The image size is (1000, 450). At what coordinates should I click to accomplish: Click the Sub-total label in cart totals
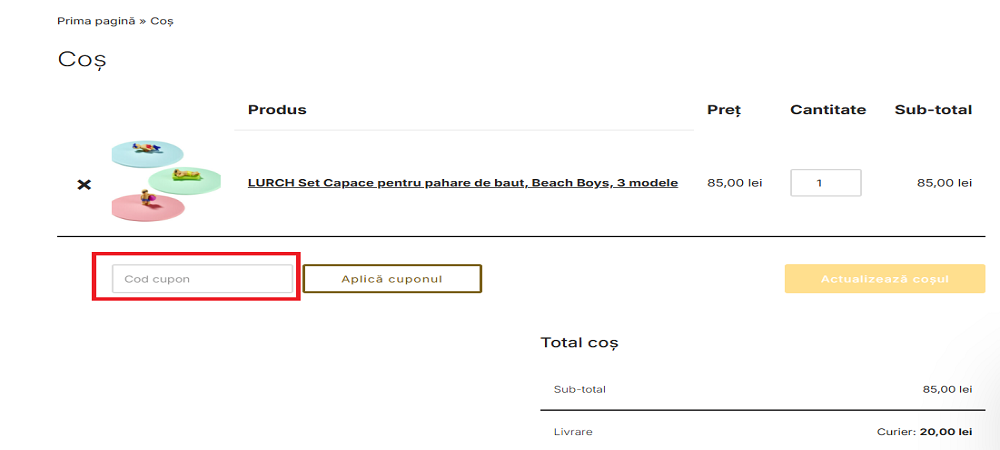click(579, 389)
